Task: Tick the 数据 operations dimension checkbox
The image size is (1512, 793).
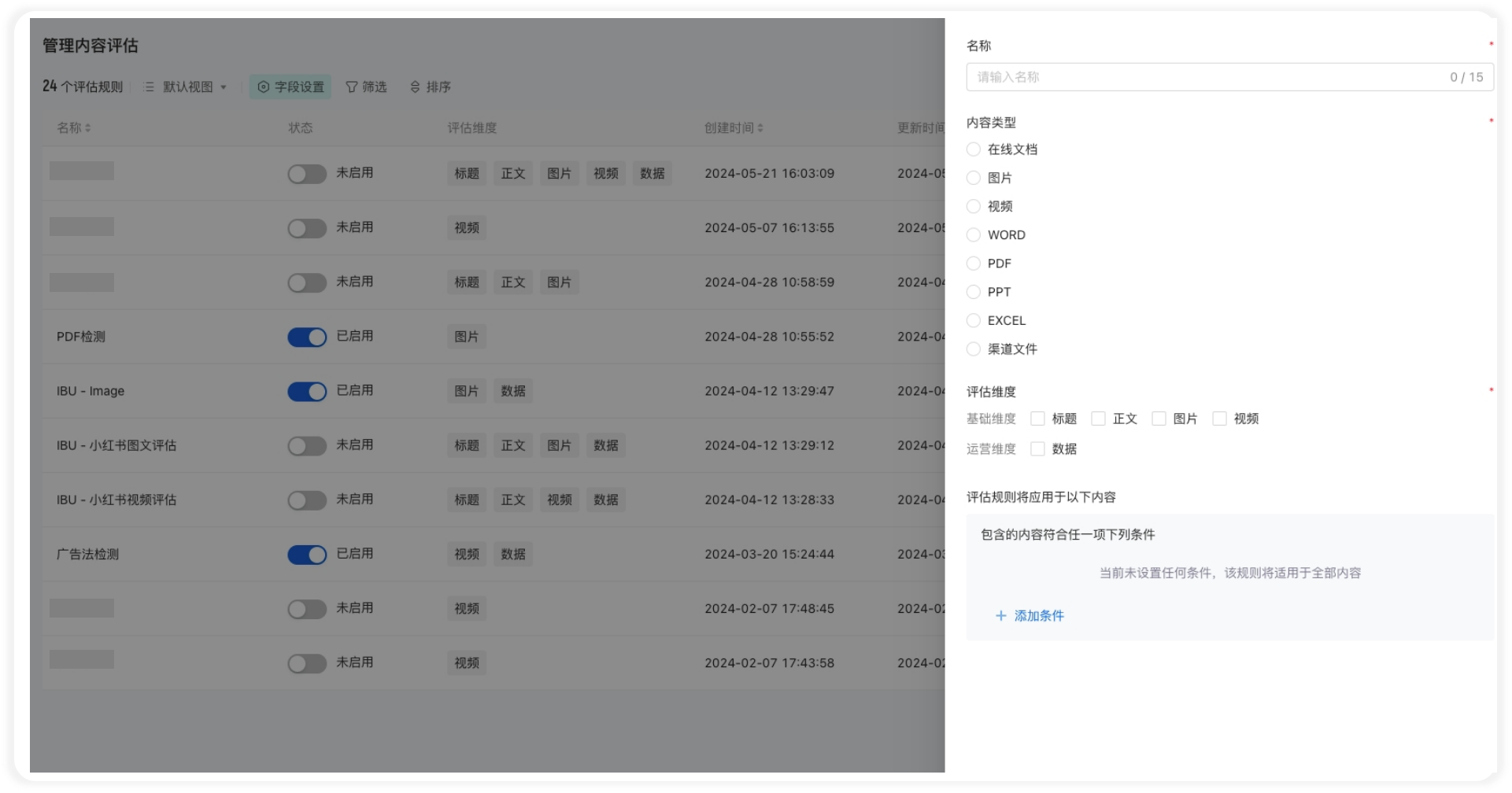Action: [1037, 449]
